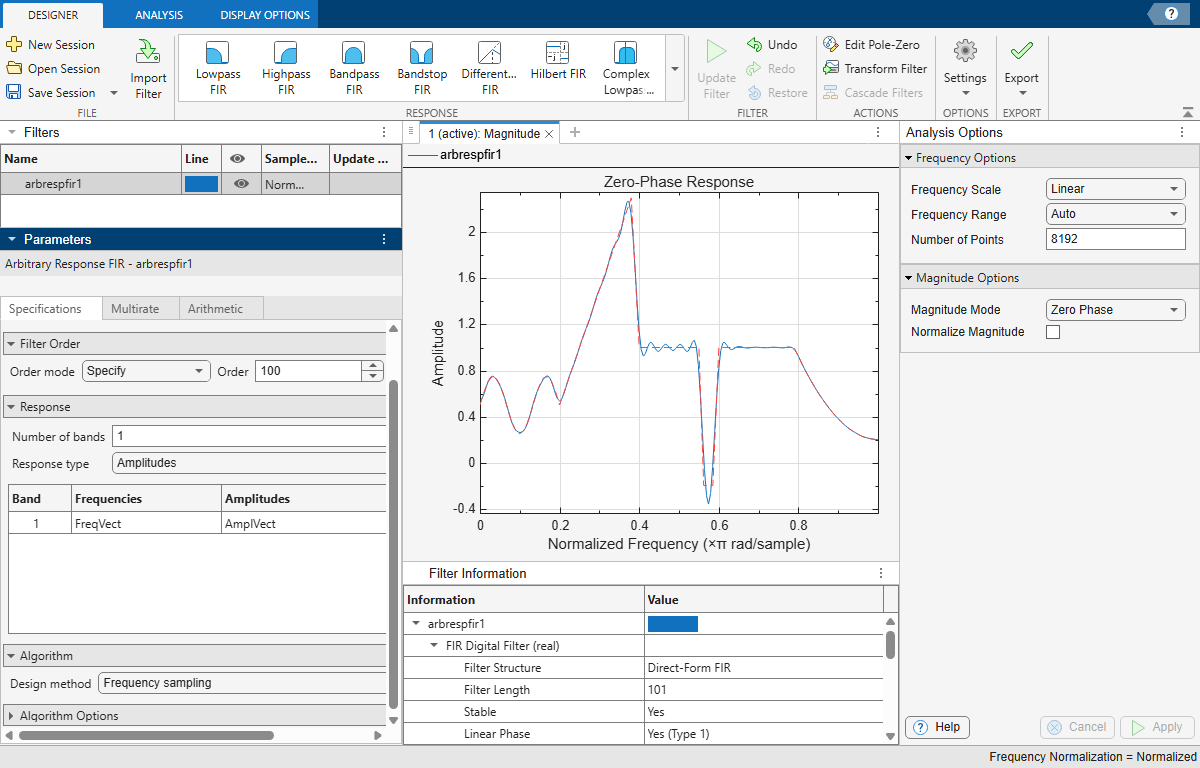Open Session from file
Viewport: 1200px width, 768px height.
(x=53, y=69)
